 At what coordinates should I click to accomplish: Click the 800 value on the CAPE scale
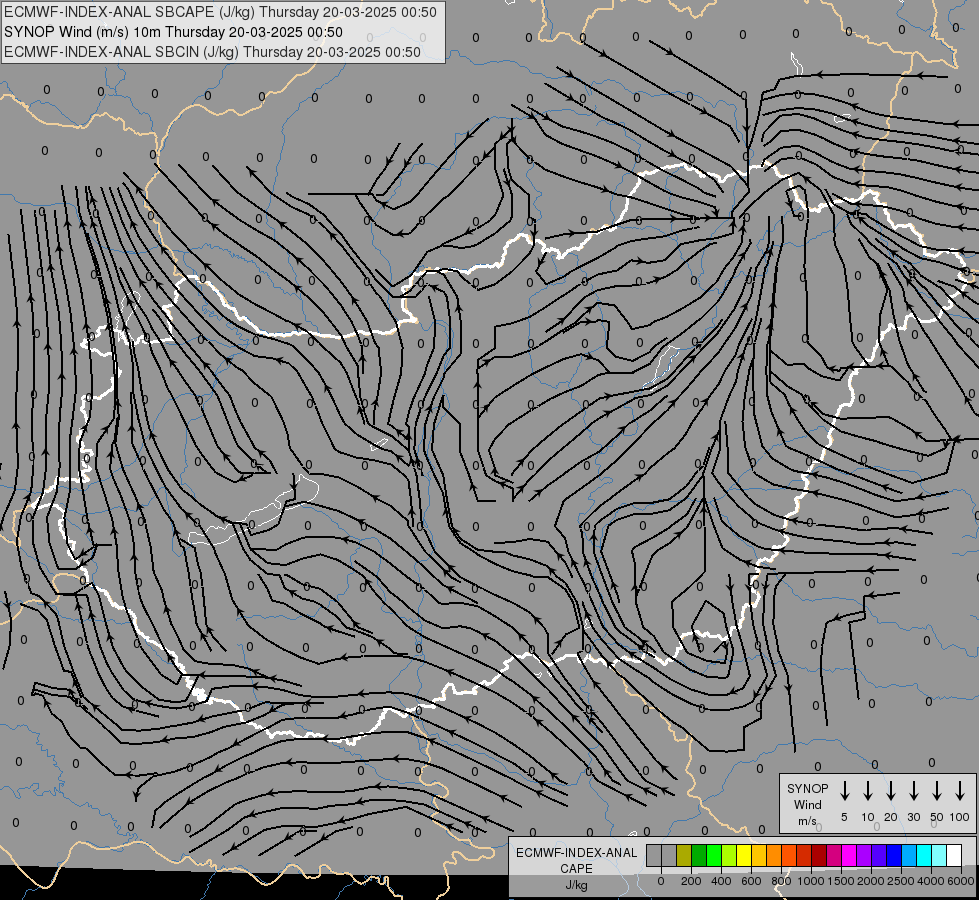(x=781, y=881)
